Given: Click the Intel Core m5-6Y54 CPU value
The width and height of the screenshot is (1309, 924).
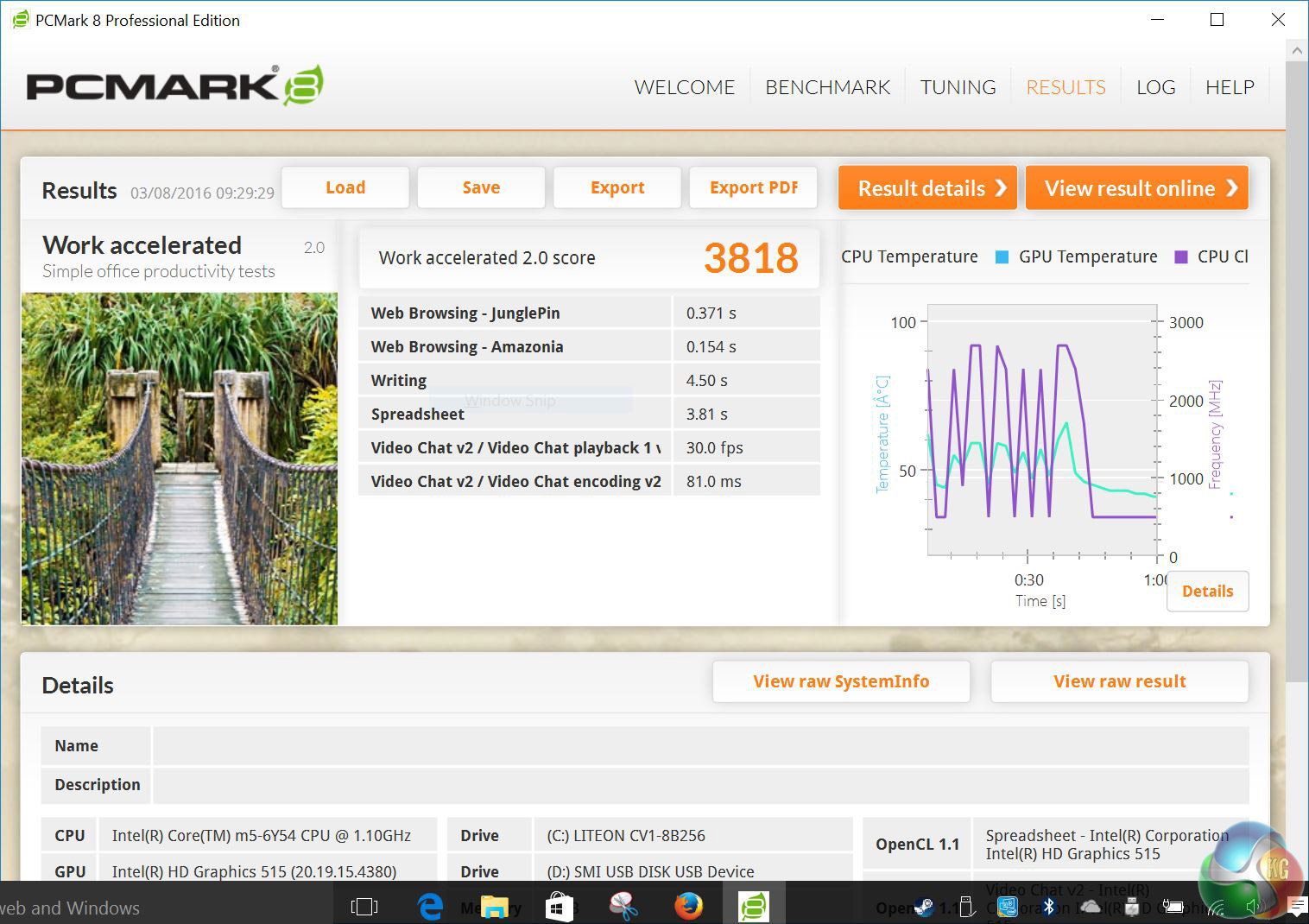Looking at the screenshot, I should (262, 836).
